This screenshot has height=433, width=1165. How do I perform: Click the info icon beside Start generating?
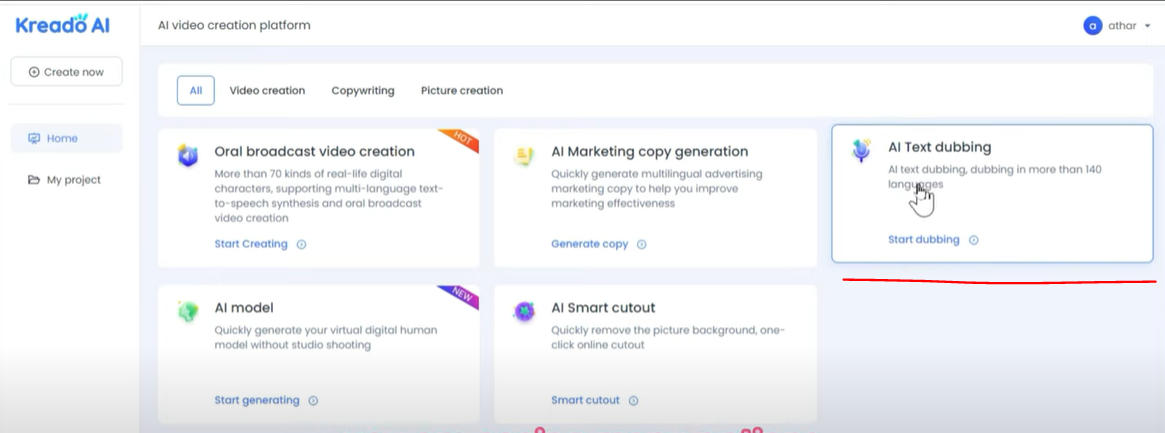point(313,401)
